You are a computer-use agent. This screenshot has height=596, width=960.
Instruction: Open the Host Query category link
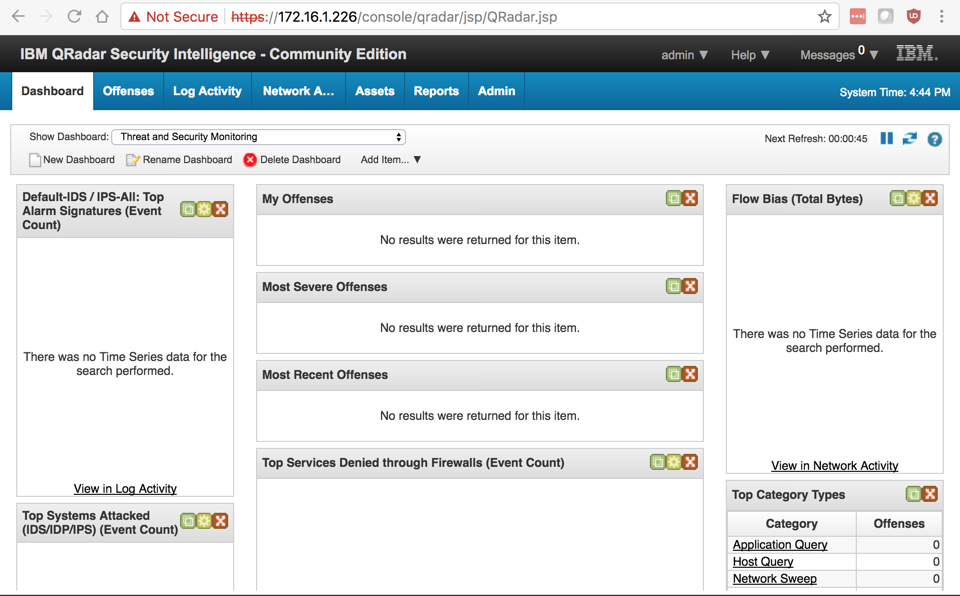(763, 562)
